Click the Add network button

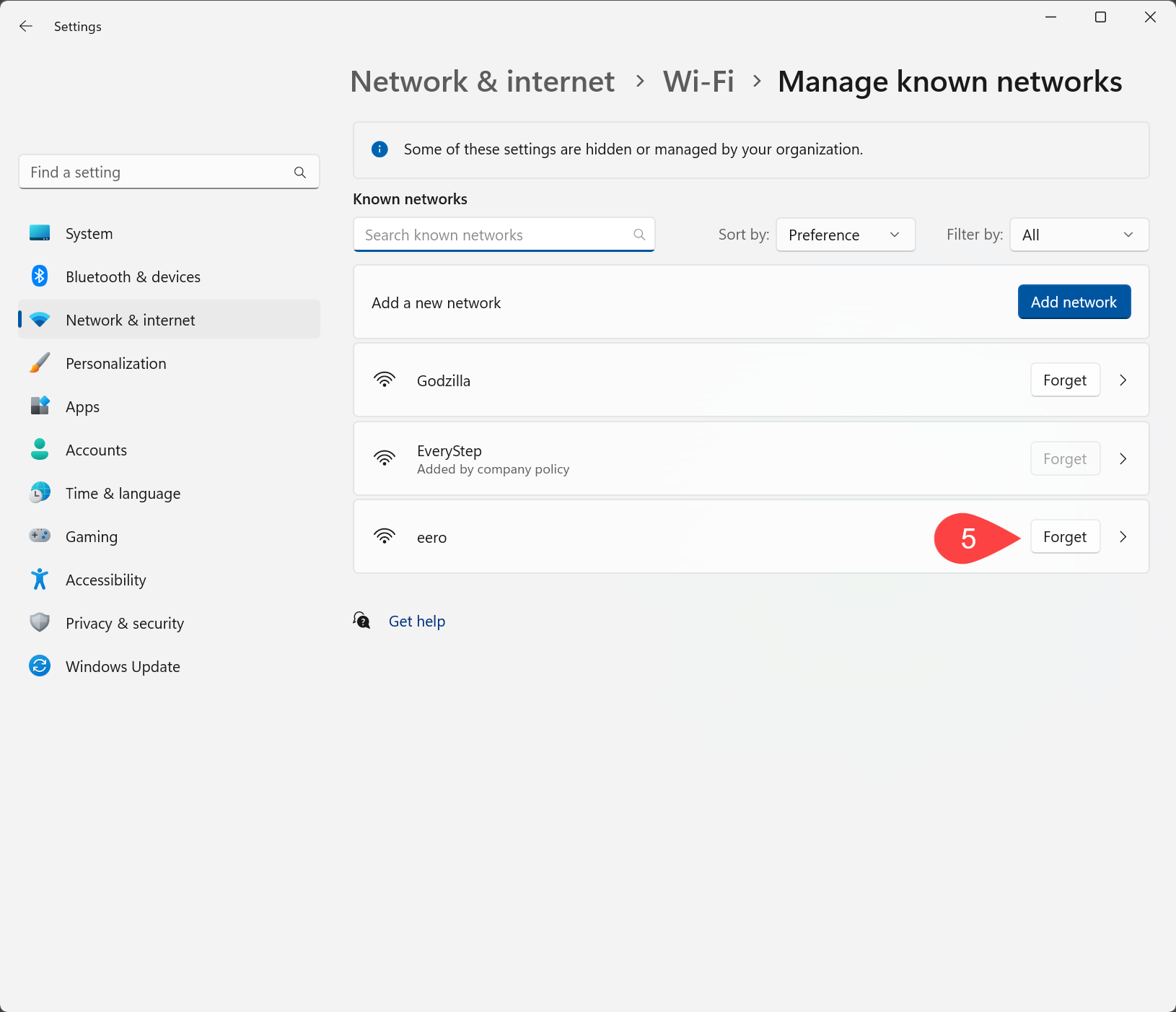(1074, 302)
